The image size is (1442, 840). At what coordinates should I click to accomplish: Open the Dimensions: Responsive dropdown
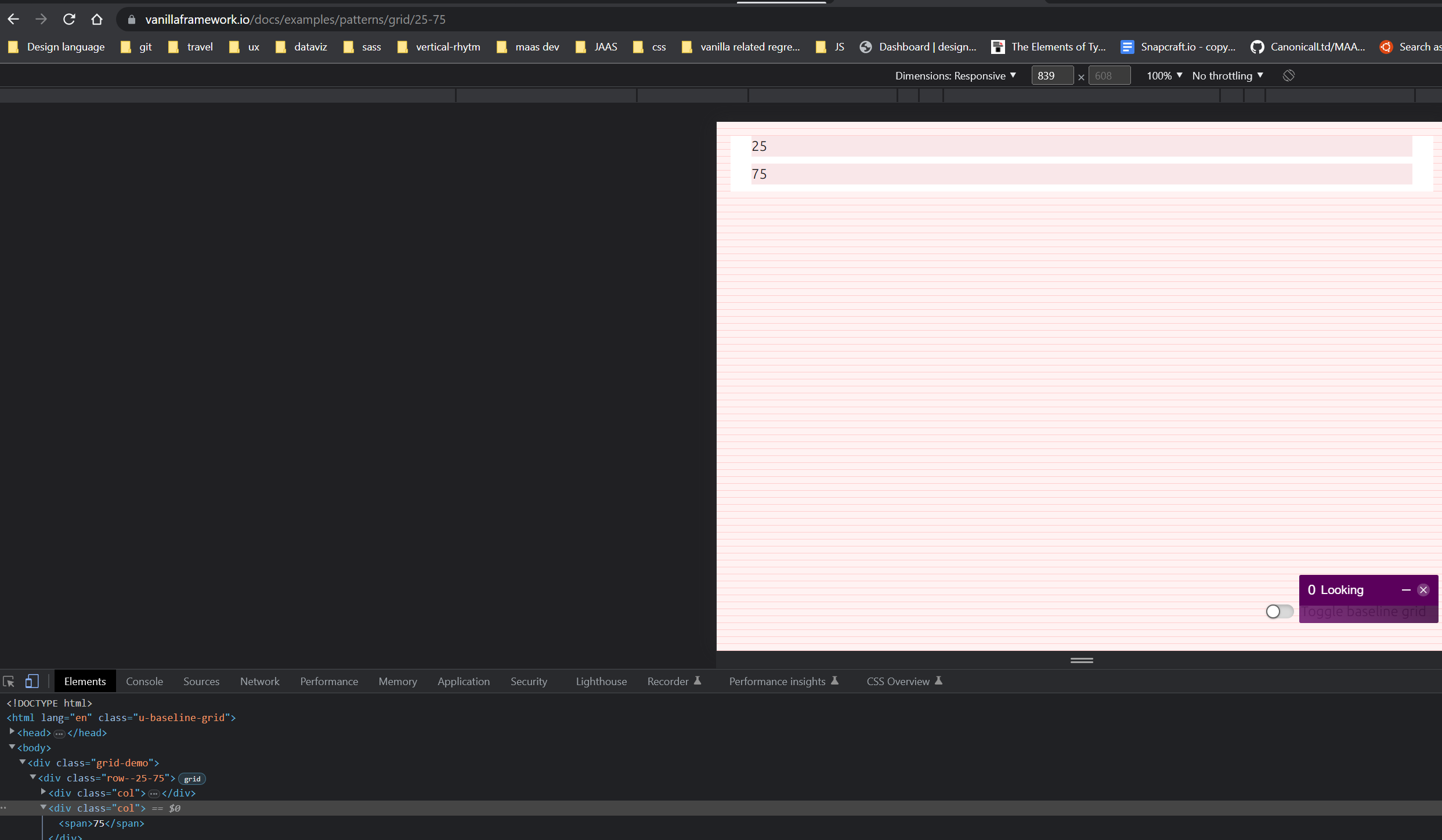[955, 75]
